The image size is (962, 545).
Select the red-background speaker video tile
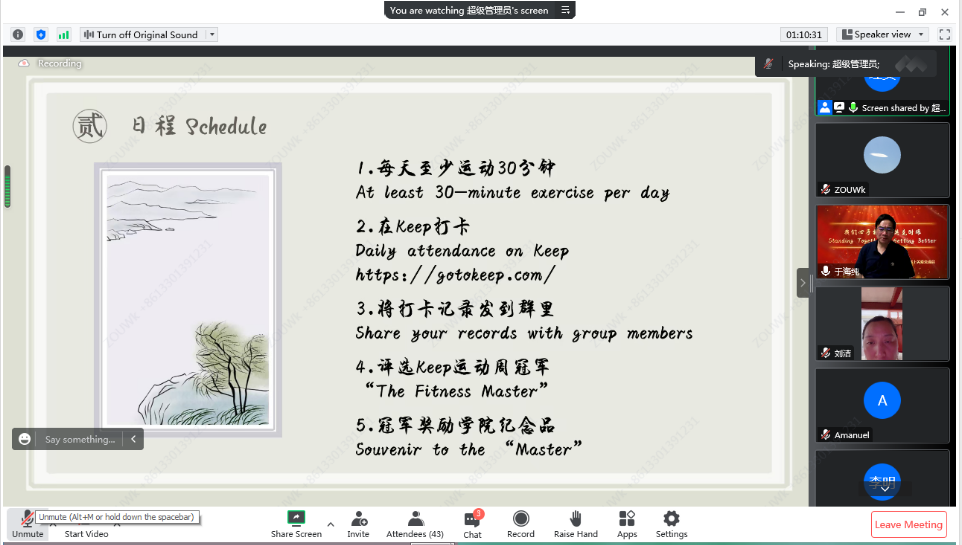point(882,242)
